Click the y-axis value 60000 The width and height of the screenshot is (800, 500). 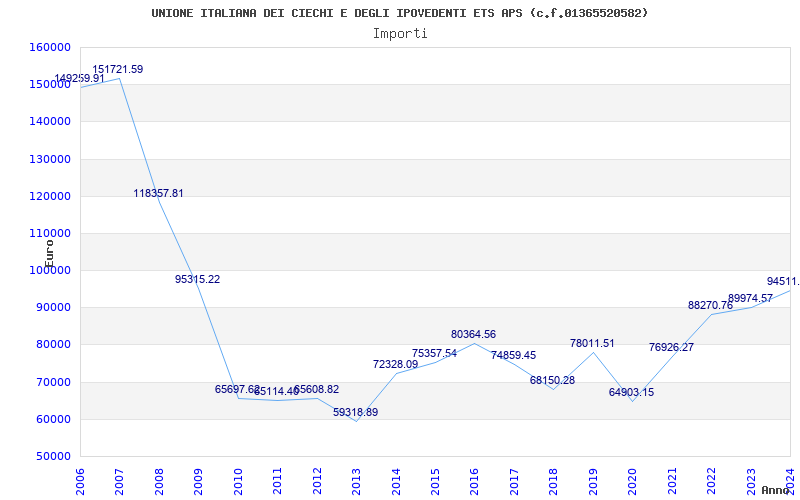(x=54, y=419)
